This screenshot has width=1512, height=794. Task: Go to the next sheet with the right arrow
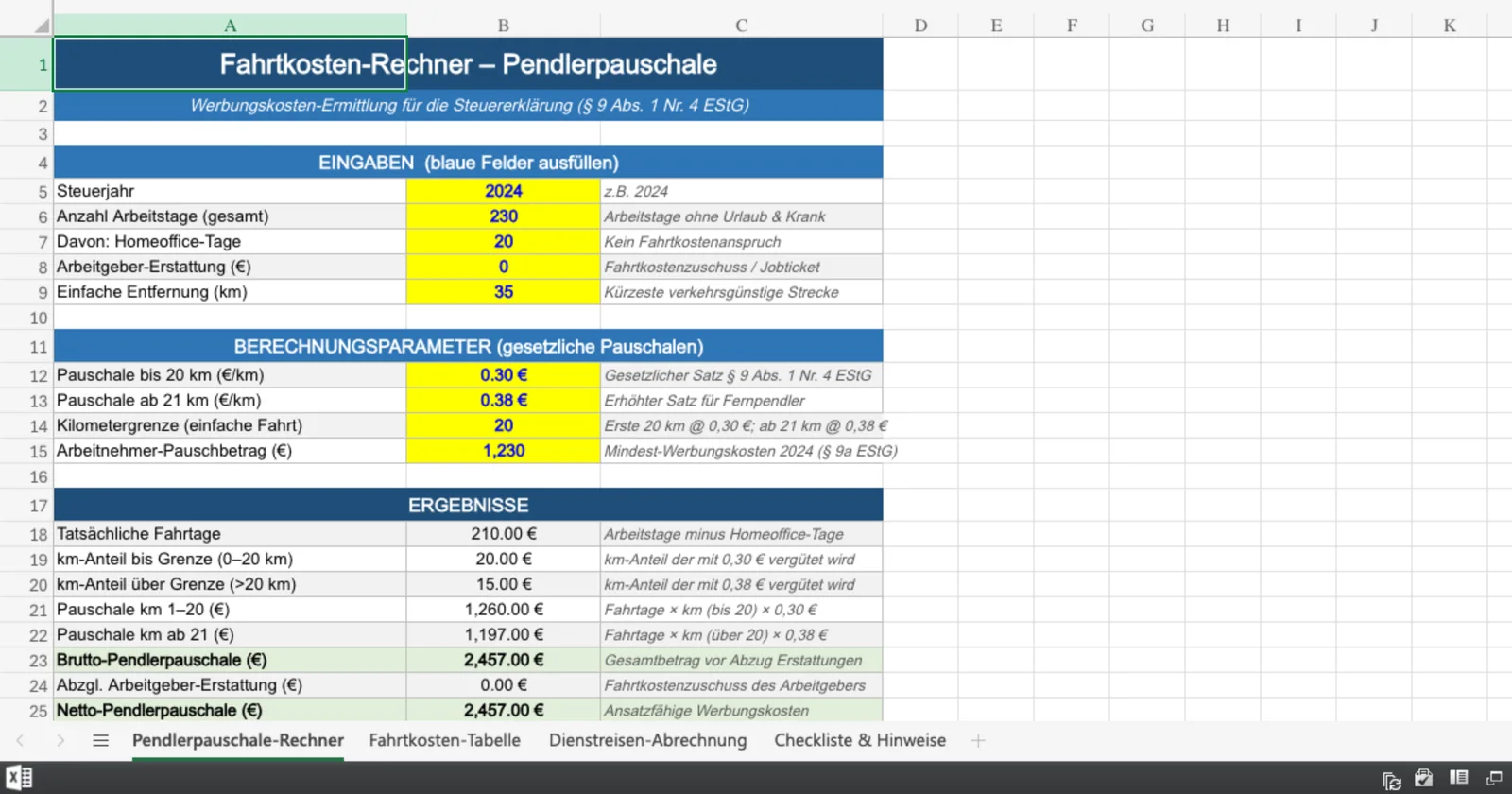[x=60, y=741]
